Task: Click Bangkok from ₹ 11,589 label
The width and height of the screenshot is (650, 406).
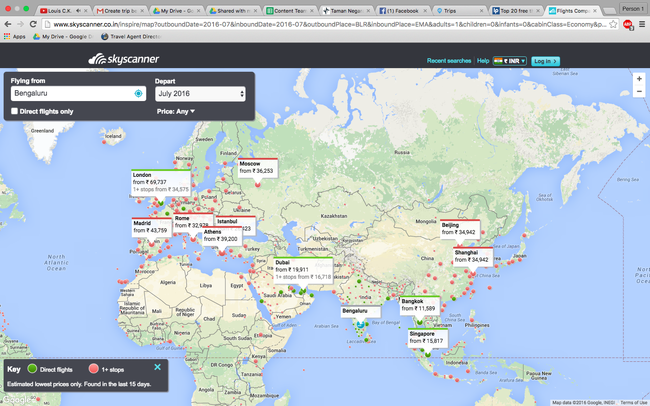Action: point(420,305)
